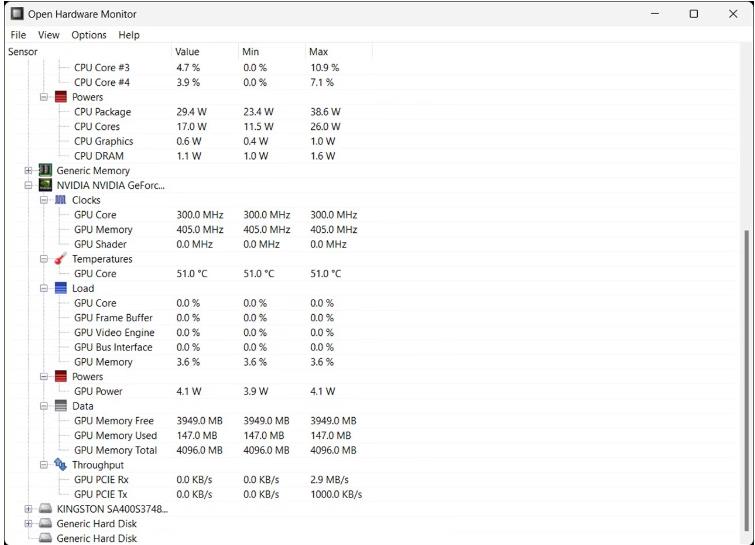The image size is (755, 545).
Task: Click the Open Hardware Monitor title bar icon
Action: coord(17,13)
